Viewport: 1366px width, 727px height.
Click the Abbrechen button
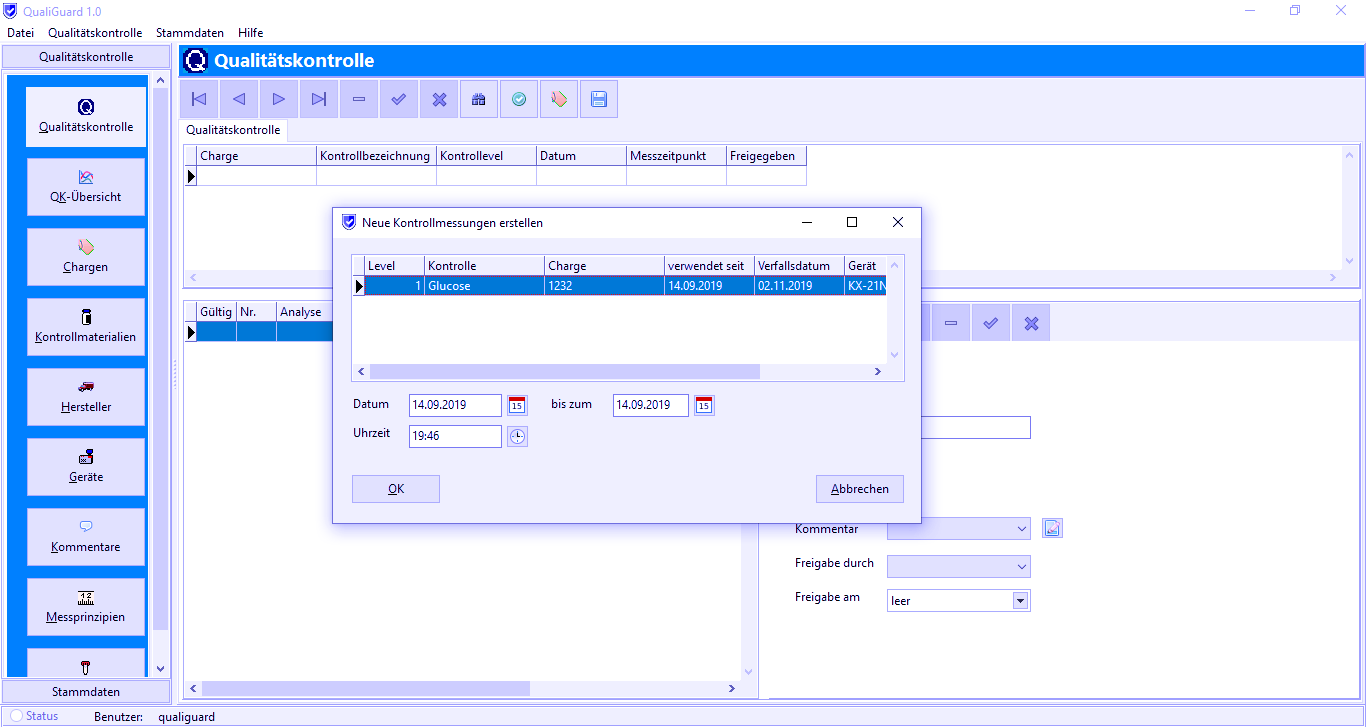click(859, 489)
